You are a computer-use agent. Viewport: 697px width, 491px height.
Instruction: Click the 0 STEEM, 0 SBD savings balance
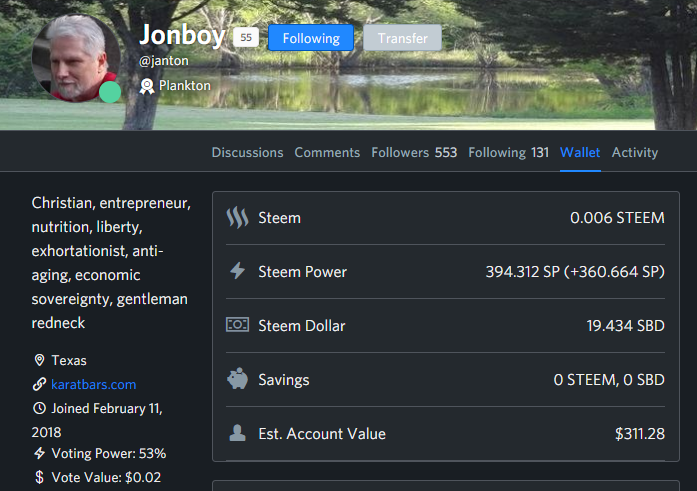[609, 380]
